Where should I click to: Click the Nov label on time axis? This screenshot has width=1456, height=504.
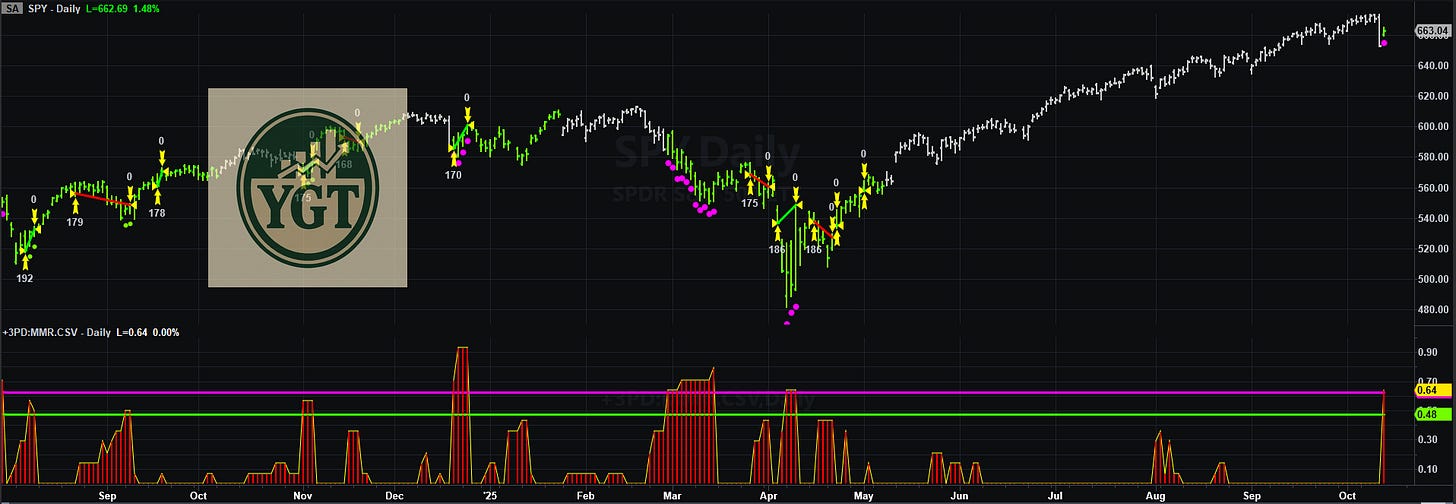pyautogui.click(x=303, y=495)
